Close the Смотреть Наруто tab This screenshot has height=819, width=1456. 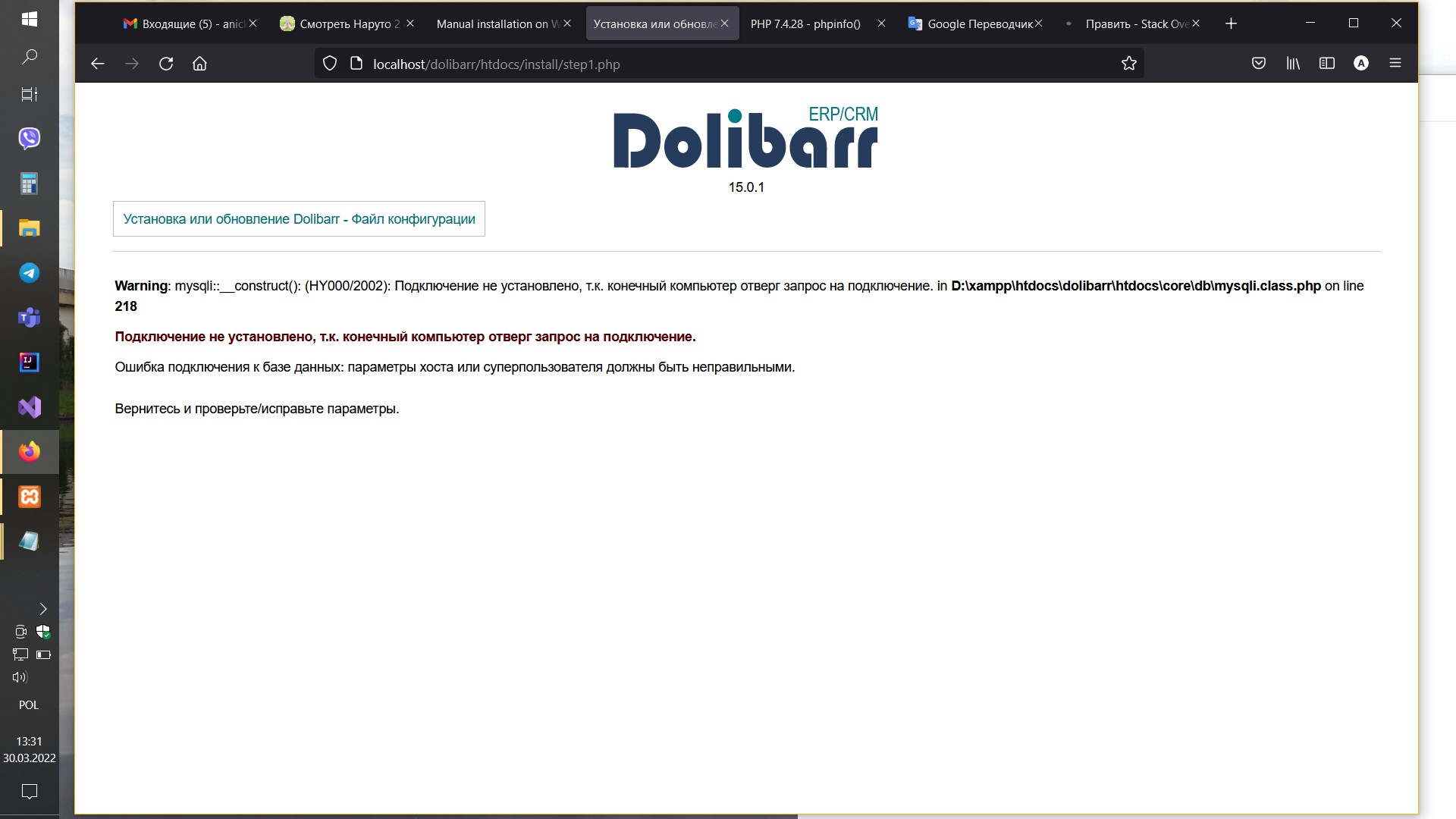pyautogui.click(x=410, y=24)
